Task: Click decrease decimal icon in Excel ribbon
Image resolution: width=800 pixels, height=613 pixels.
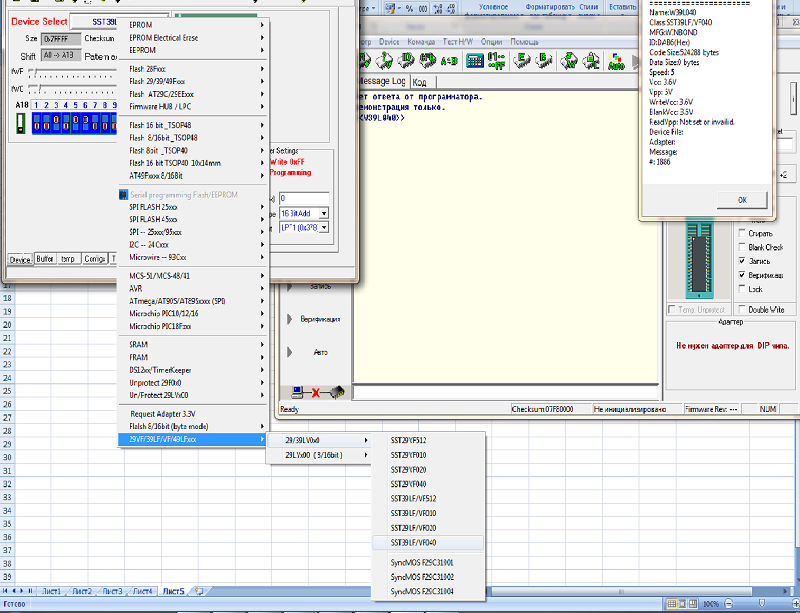Action: click(451, 8)
